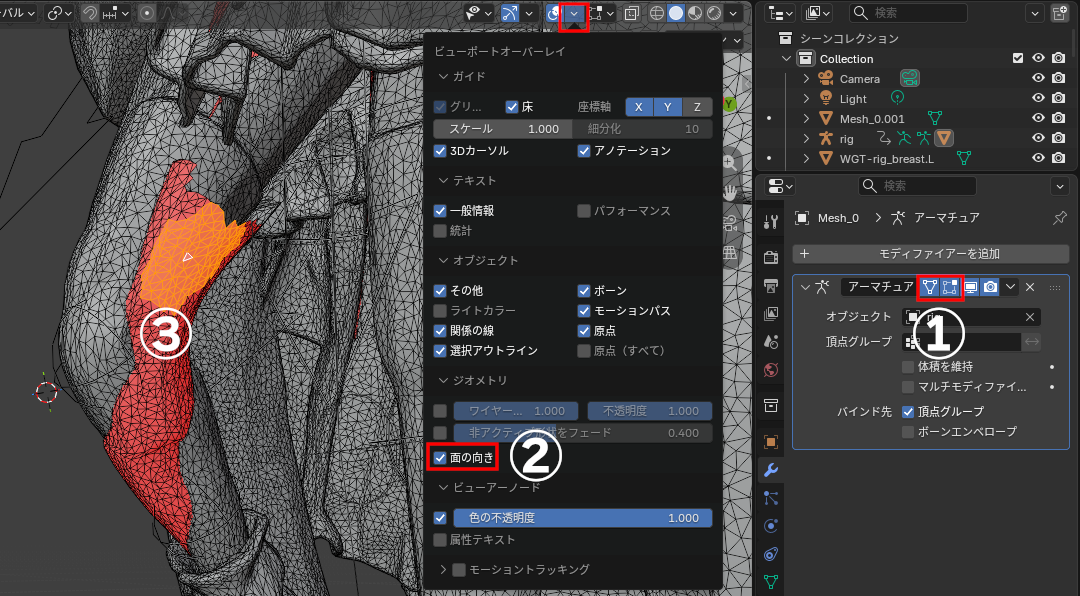Open the viewport overlays dropdown arrow
The height and width of the screenshot is (596, 1080).
[x=574, y=13]
